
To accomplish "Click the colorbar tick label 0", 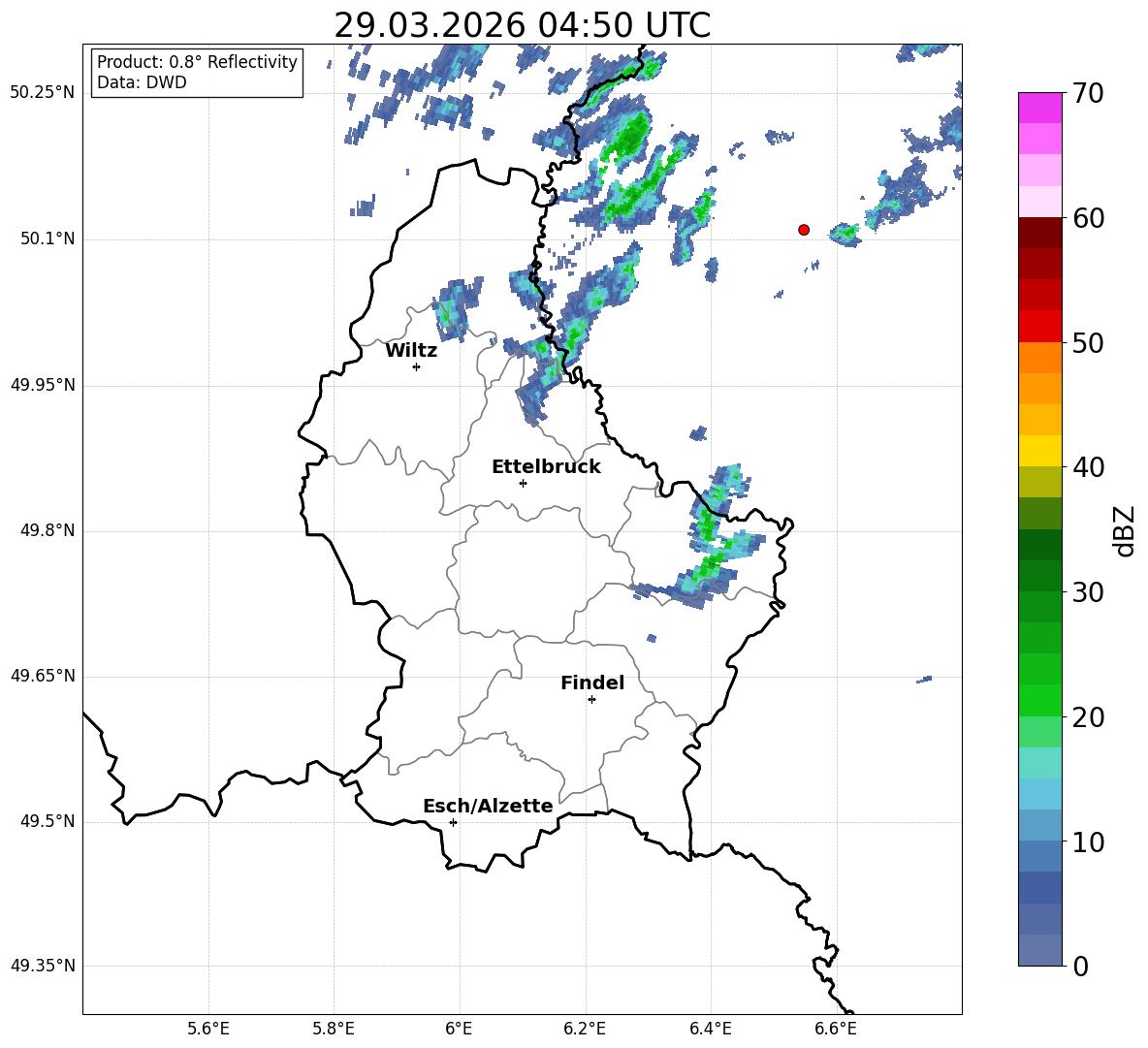I will [1081, 967].
